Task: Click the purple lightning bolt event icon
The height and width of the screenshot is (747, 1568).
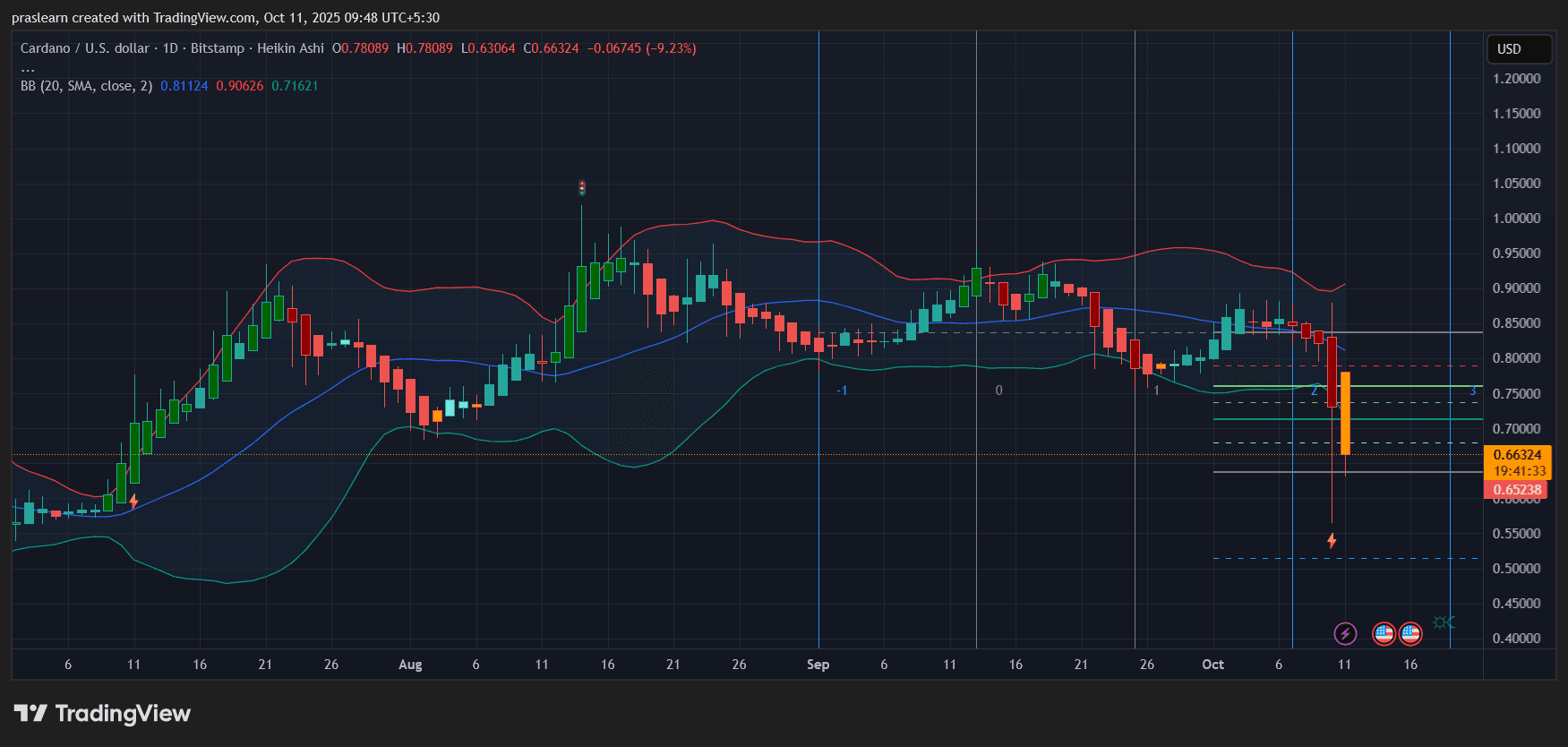Action: [x=1344, y=634]
